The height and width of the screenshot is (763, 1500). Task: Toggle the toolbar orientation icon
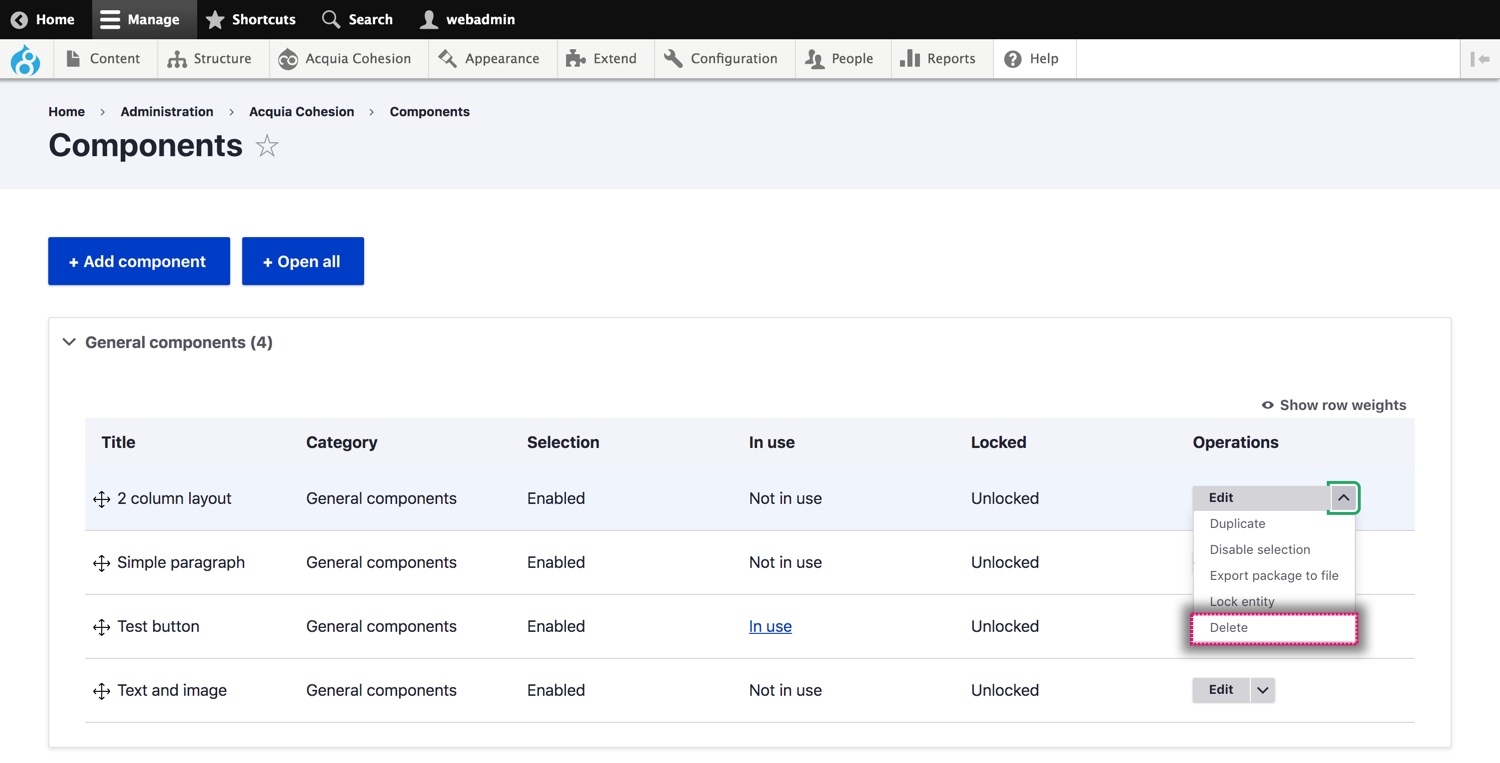tap(1480, 59)
